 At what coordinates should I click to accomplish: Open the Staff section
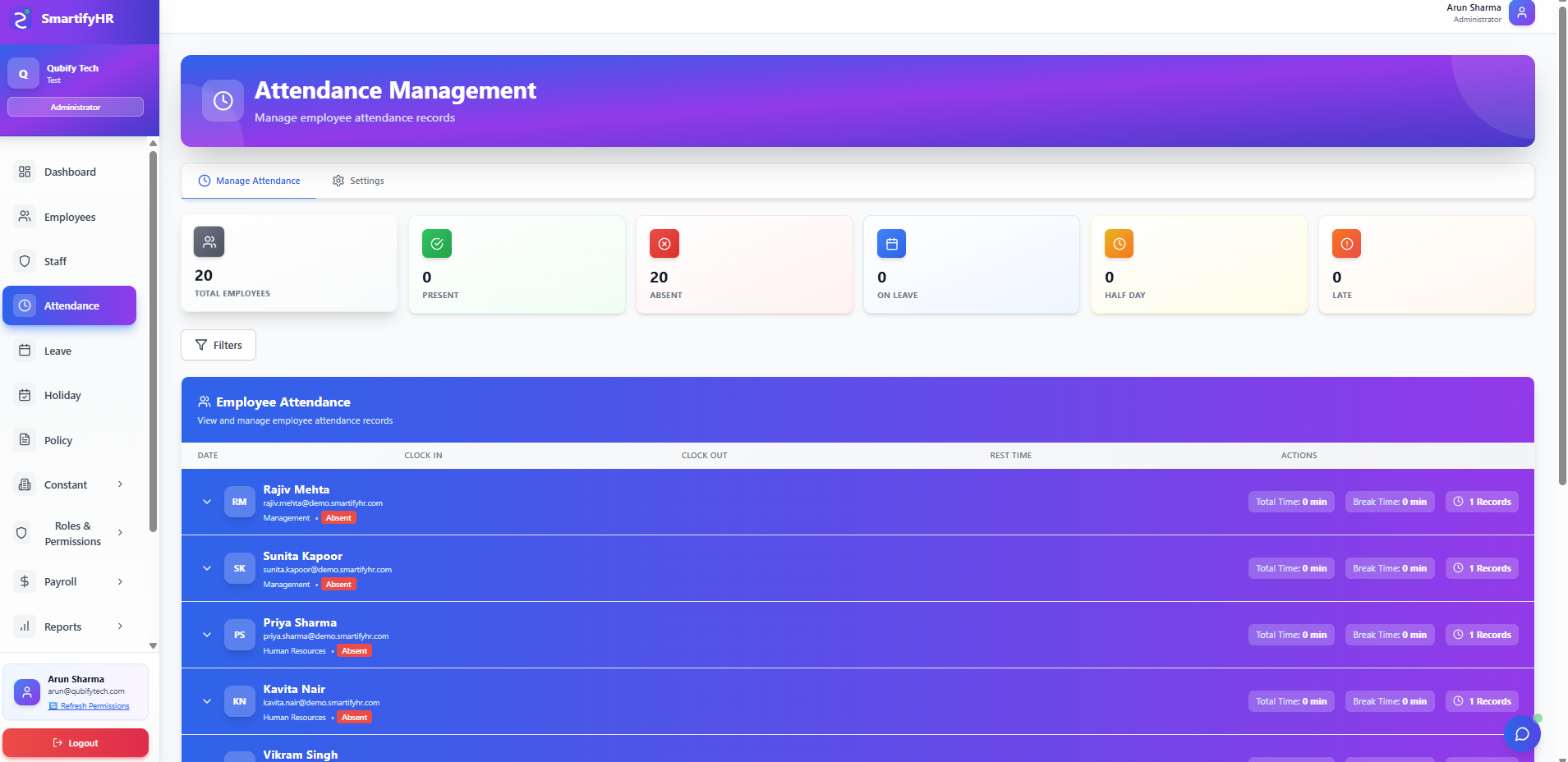[55, 261]
